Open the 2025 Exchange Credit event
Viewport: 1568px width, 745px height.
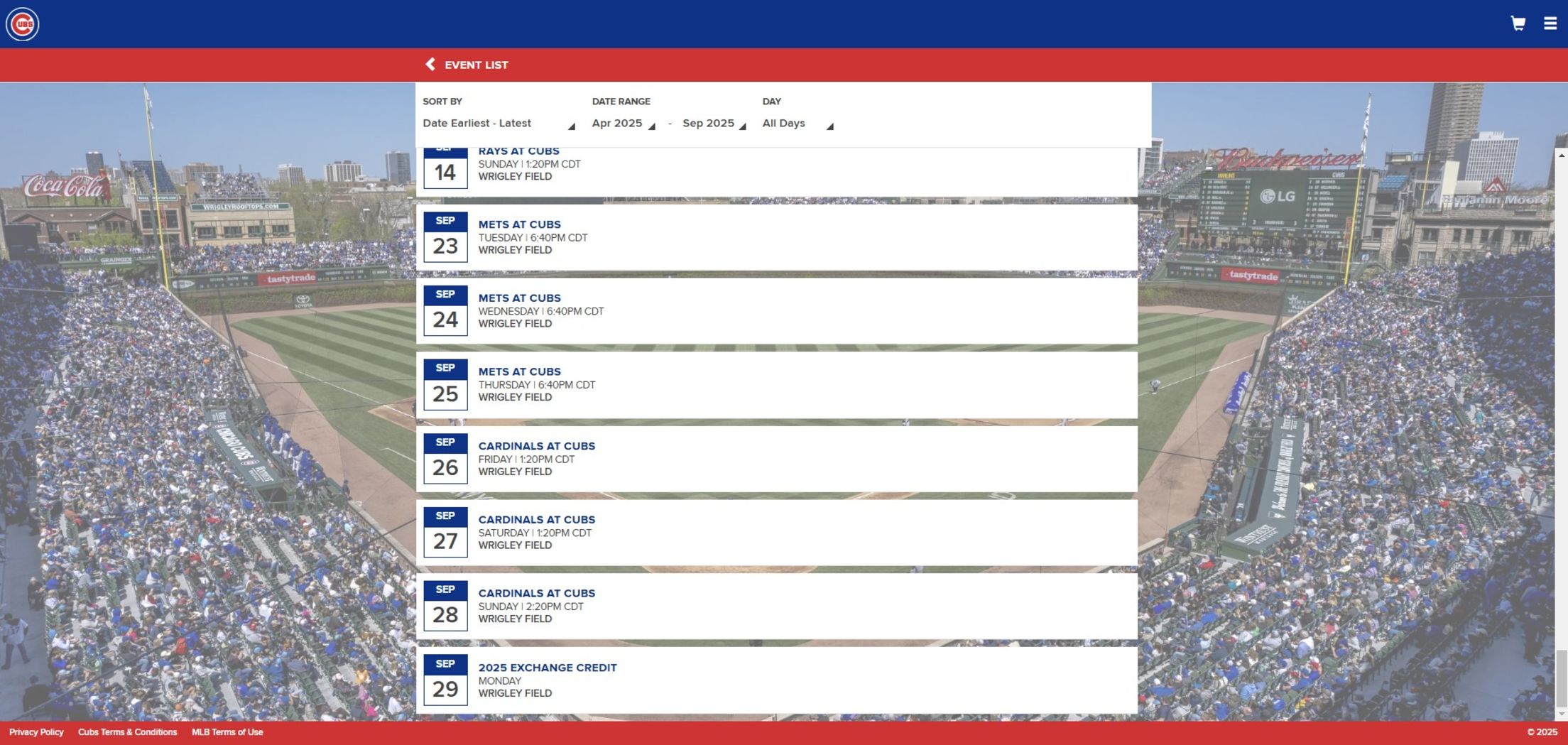click(547, 668)
